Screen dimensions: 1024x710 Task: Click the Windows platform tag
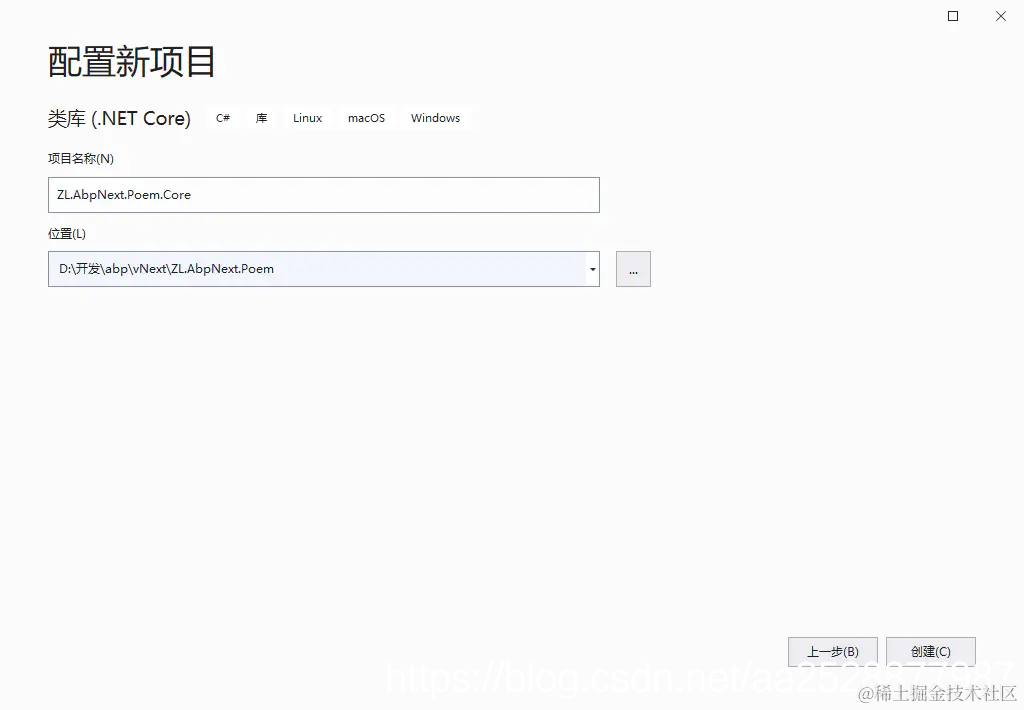[435, 117]
